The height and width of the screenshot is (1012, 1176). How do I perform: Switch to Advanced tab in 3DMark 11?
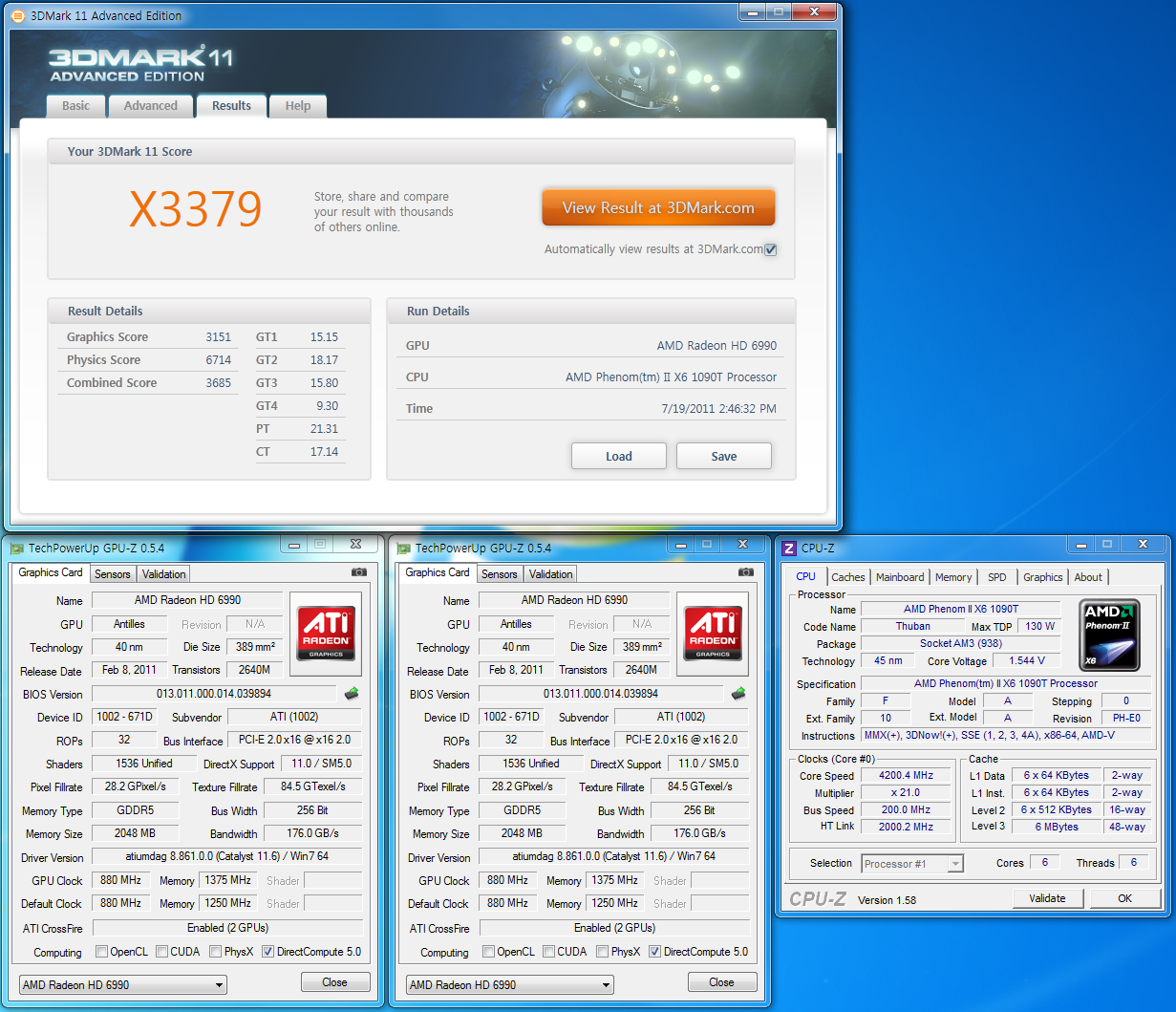pos(151,106)
